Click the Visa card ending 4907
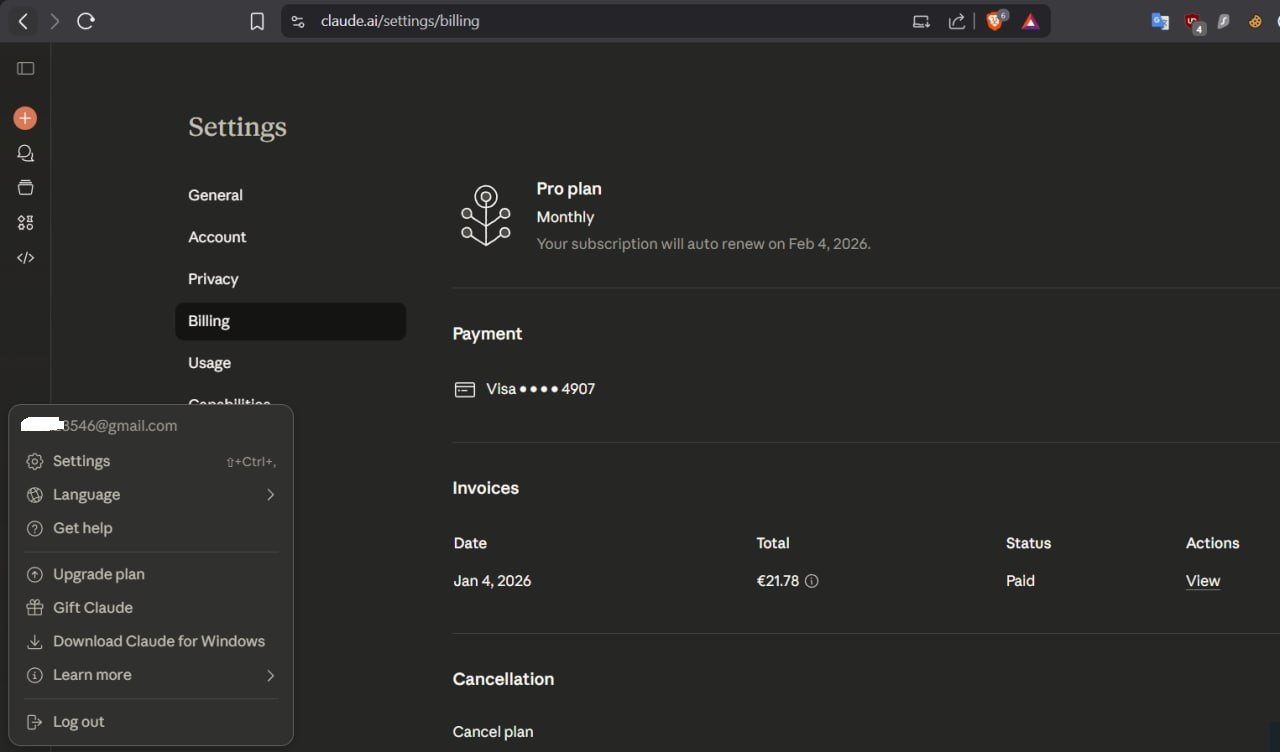This screenshot has width=1280, height=752. (540, 389)
